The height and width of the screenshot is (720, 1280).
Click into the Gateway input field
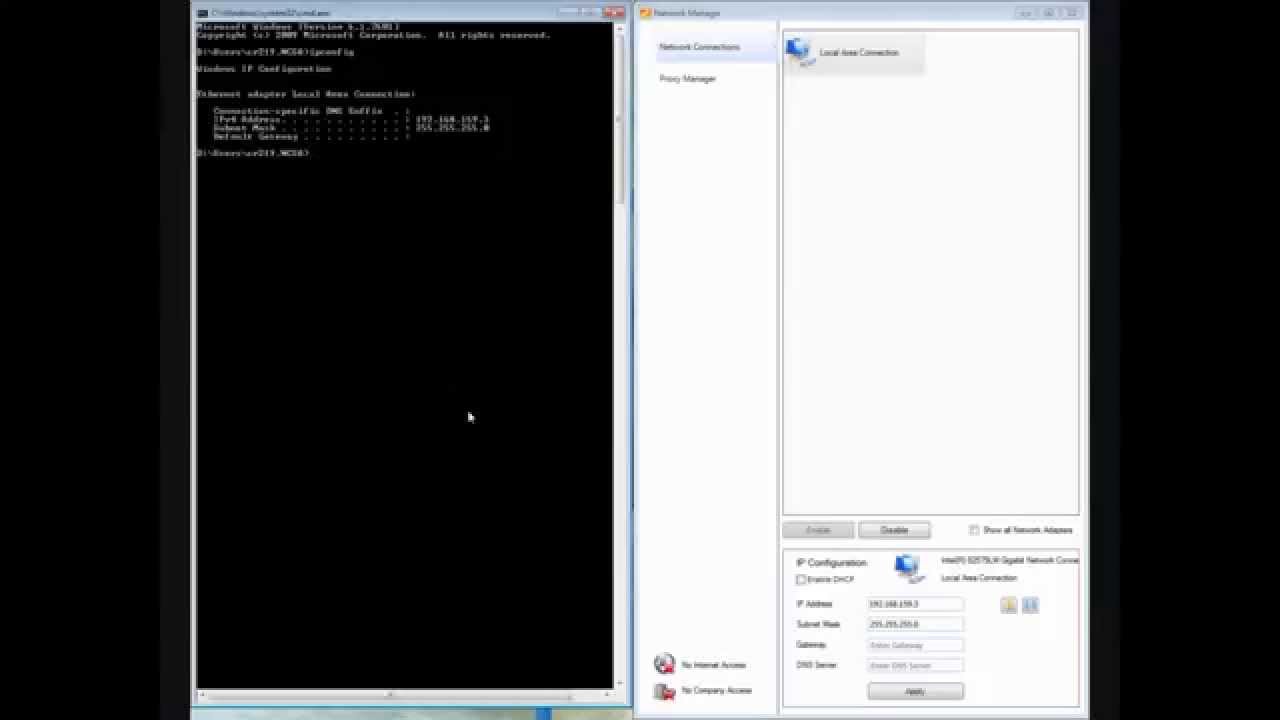(x=915, y=645)
